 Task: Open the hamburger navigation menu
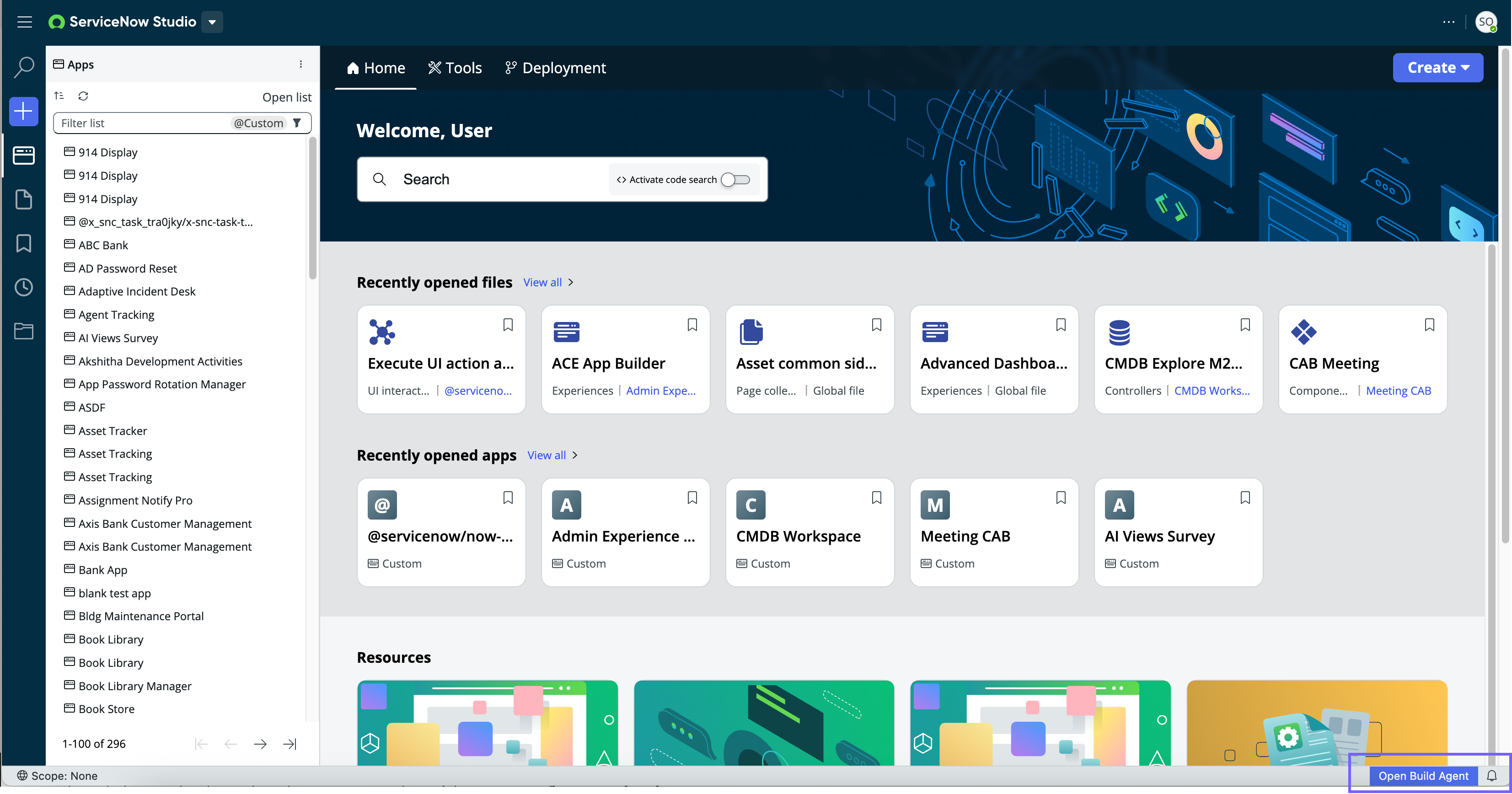pos(24,22)
